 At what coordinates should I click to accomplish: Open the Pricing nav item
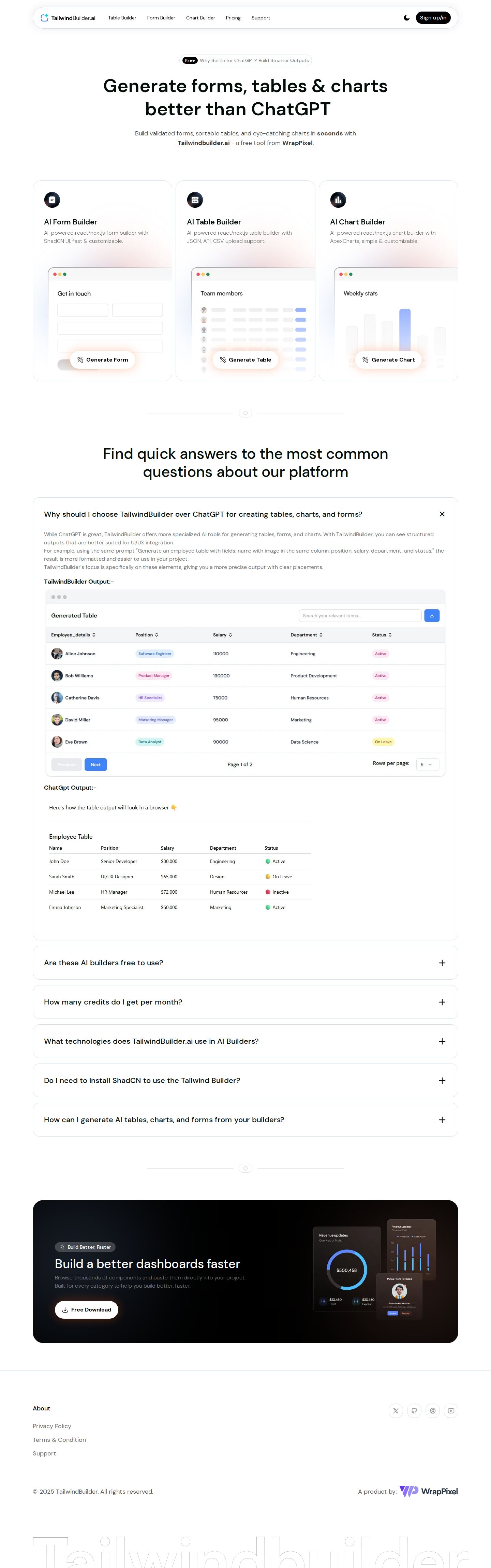point(233,18)
